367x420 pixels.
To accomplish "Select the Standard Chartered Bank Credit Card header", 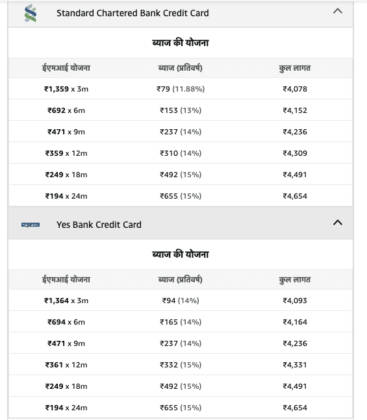I will pos(180,14).
